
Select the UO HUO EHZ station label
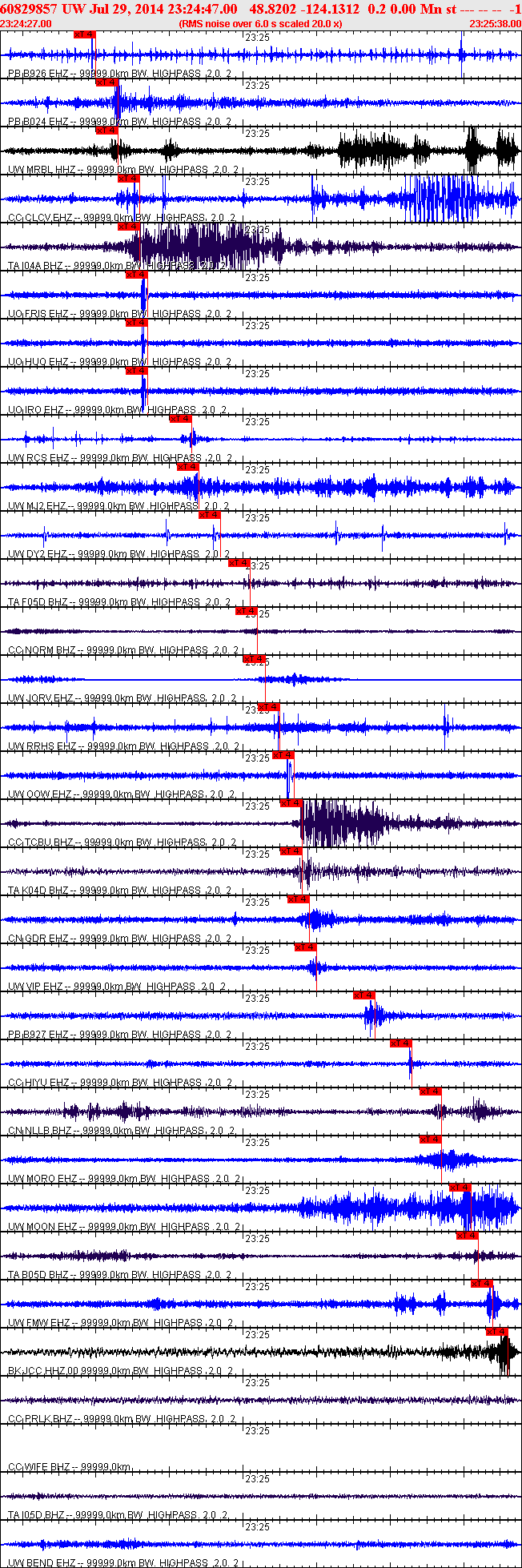120,362
